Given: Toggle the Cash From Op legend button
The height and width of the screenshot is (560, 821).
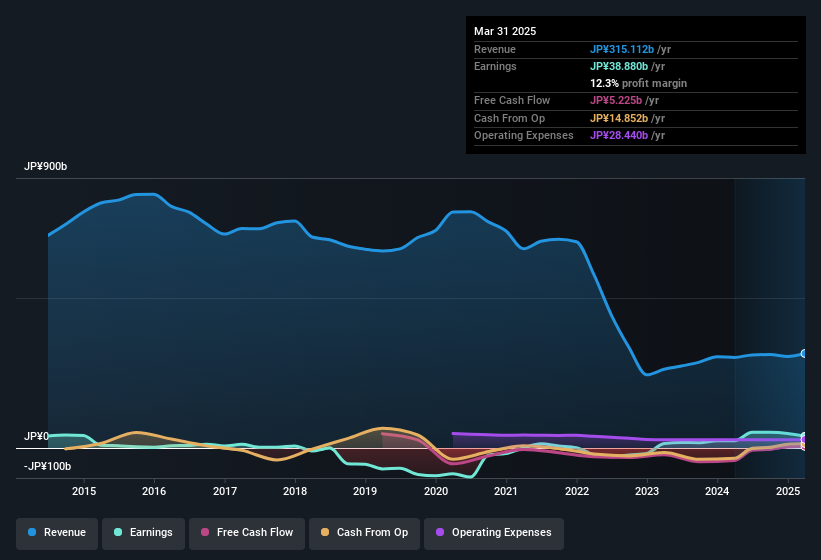Looking at the screenshot, I should point(364,533).
